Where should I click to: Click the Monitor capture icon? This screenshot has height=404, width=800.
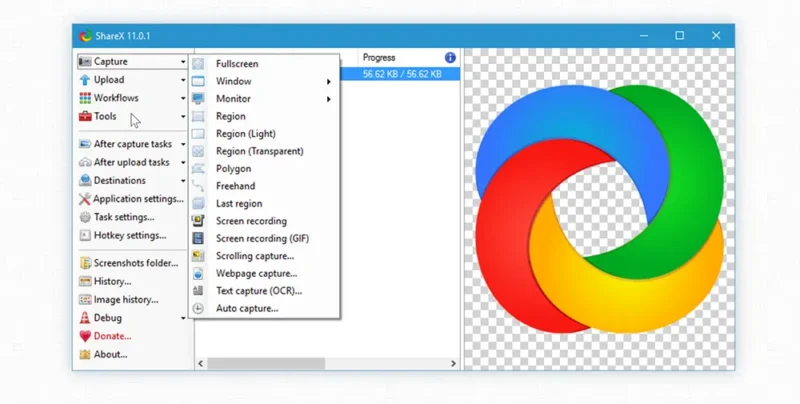(x=198, y=98)
